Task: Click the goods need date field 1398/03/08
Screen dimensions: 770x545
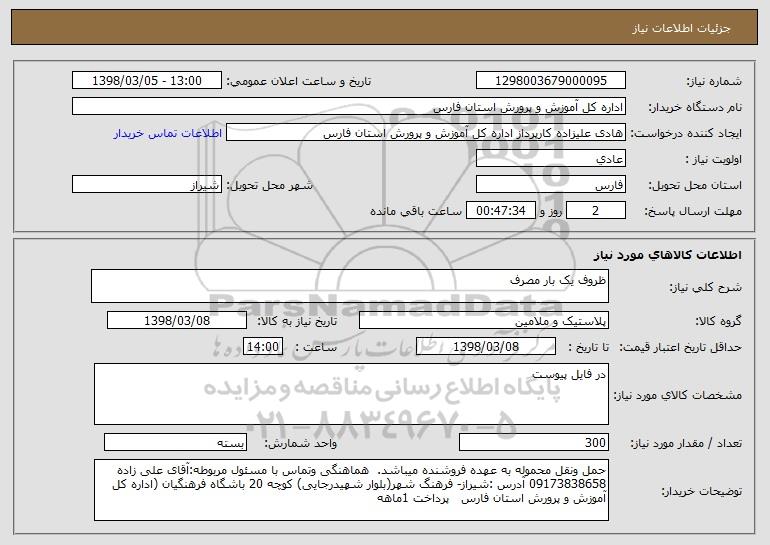Action: pyautogui.click(x=177, y=320)
